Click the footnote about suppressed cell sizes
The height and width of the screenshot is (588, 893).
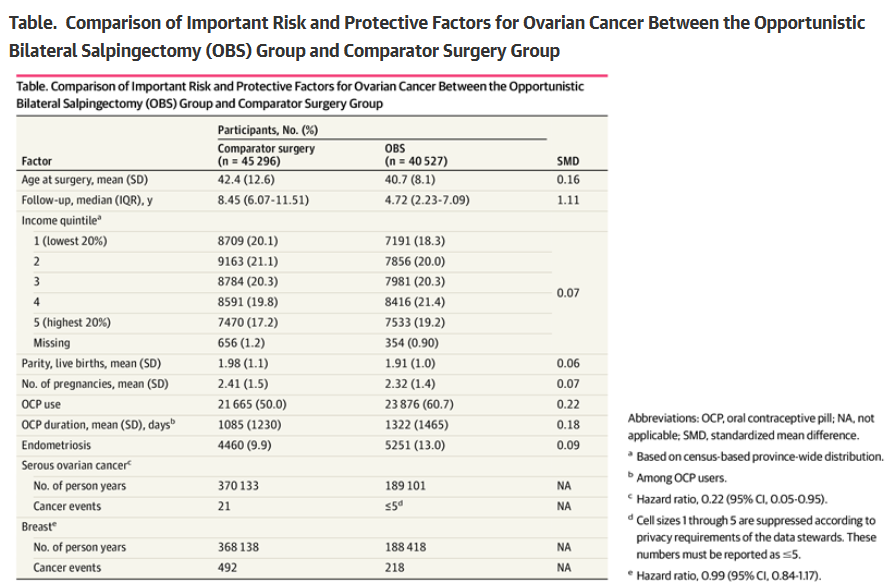tap(756, 536)
